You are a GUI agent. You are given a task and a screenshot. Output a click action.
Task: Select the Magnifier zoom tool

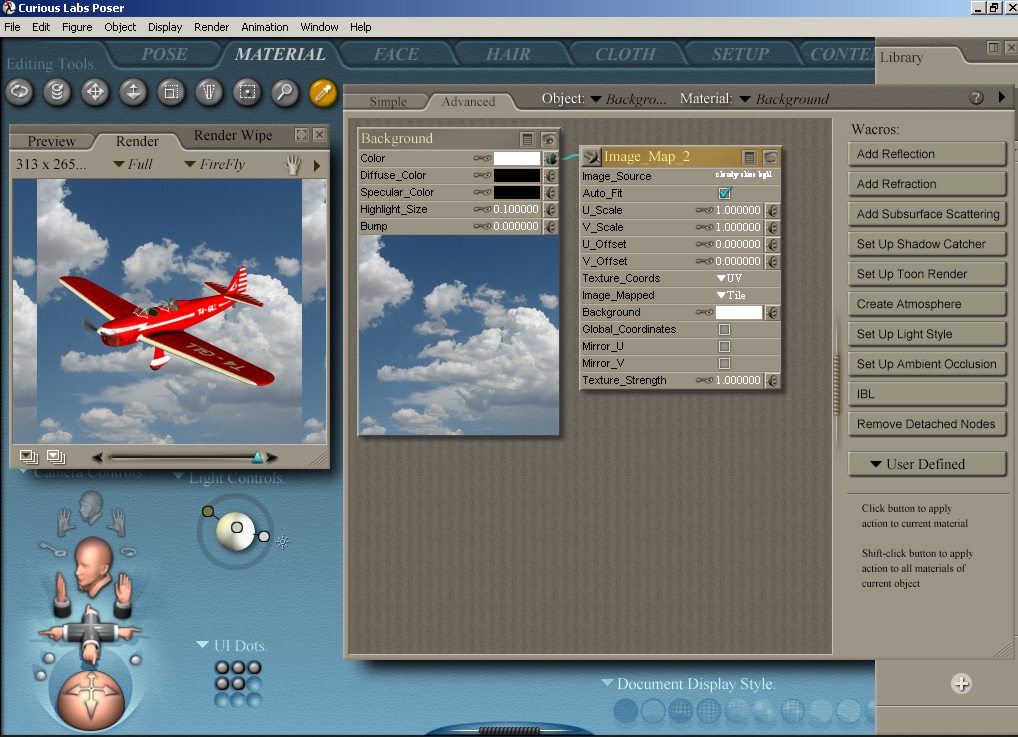[285, 93]
